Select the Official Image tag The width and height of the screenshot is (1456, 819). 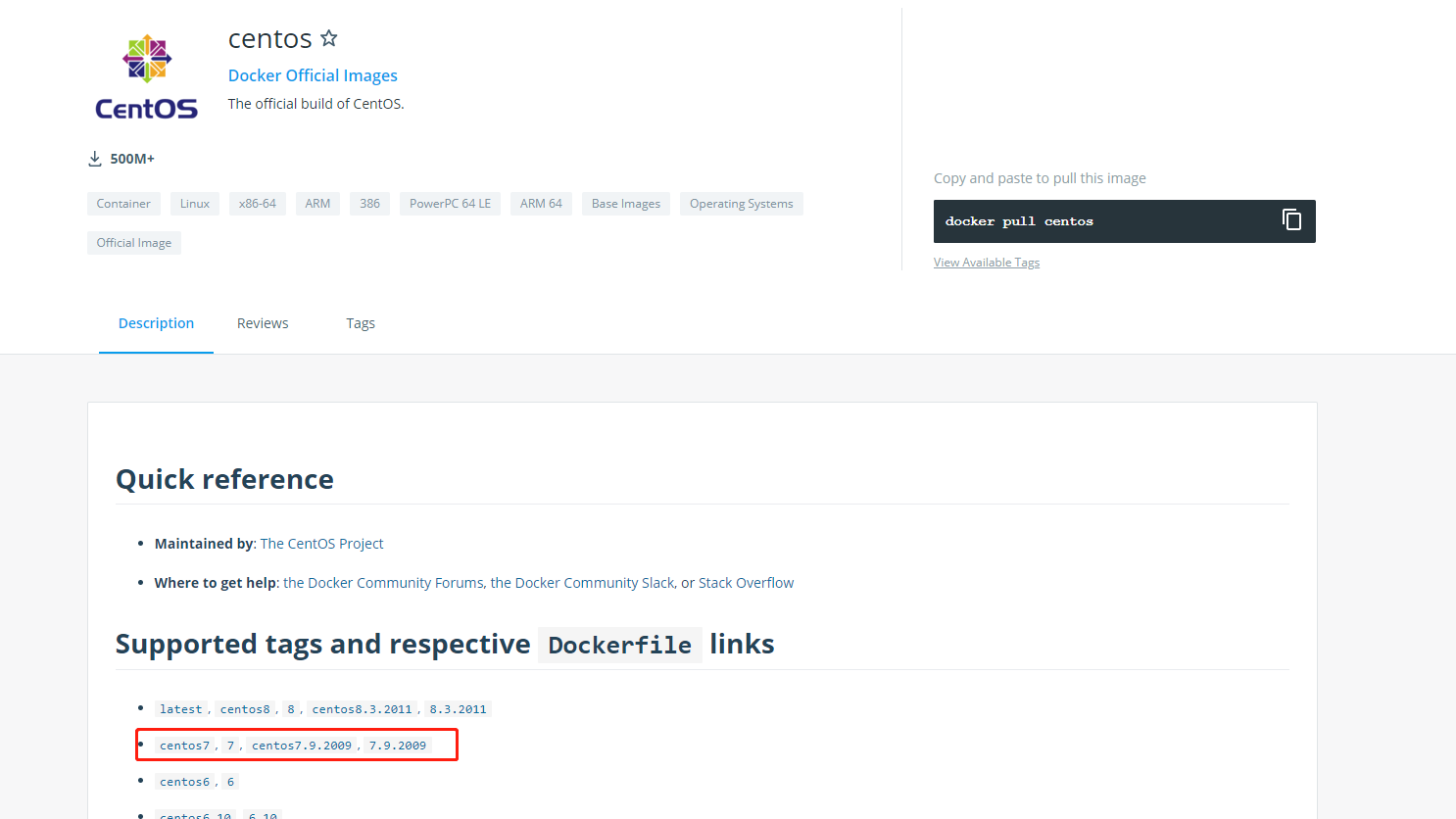(x=134, y=243)
